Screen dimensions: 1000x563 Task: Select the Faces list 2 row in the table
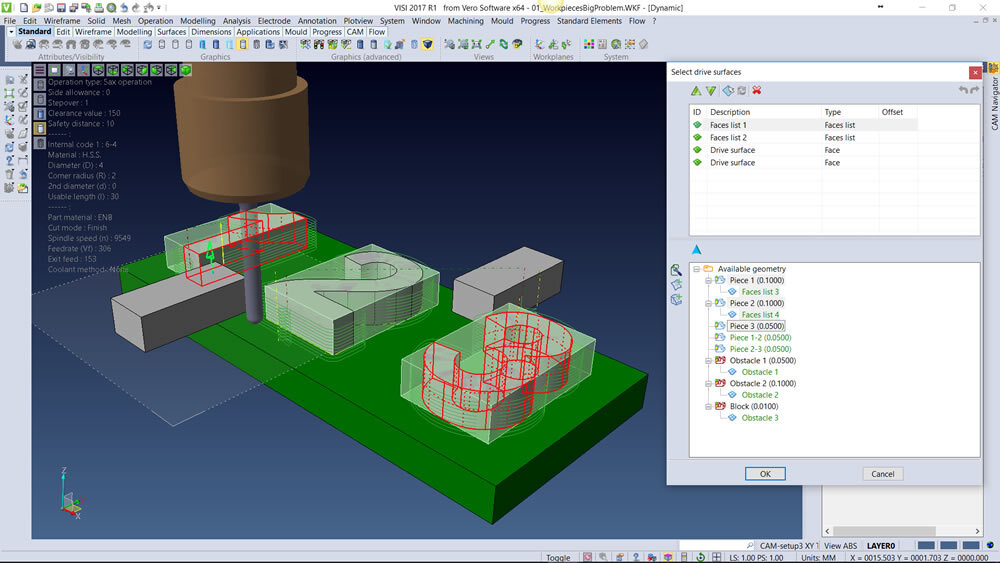point(804,137)
